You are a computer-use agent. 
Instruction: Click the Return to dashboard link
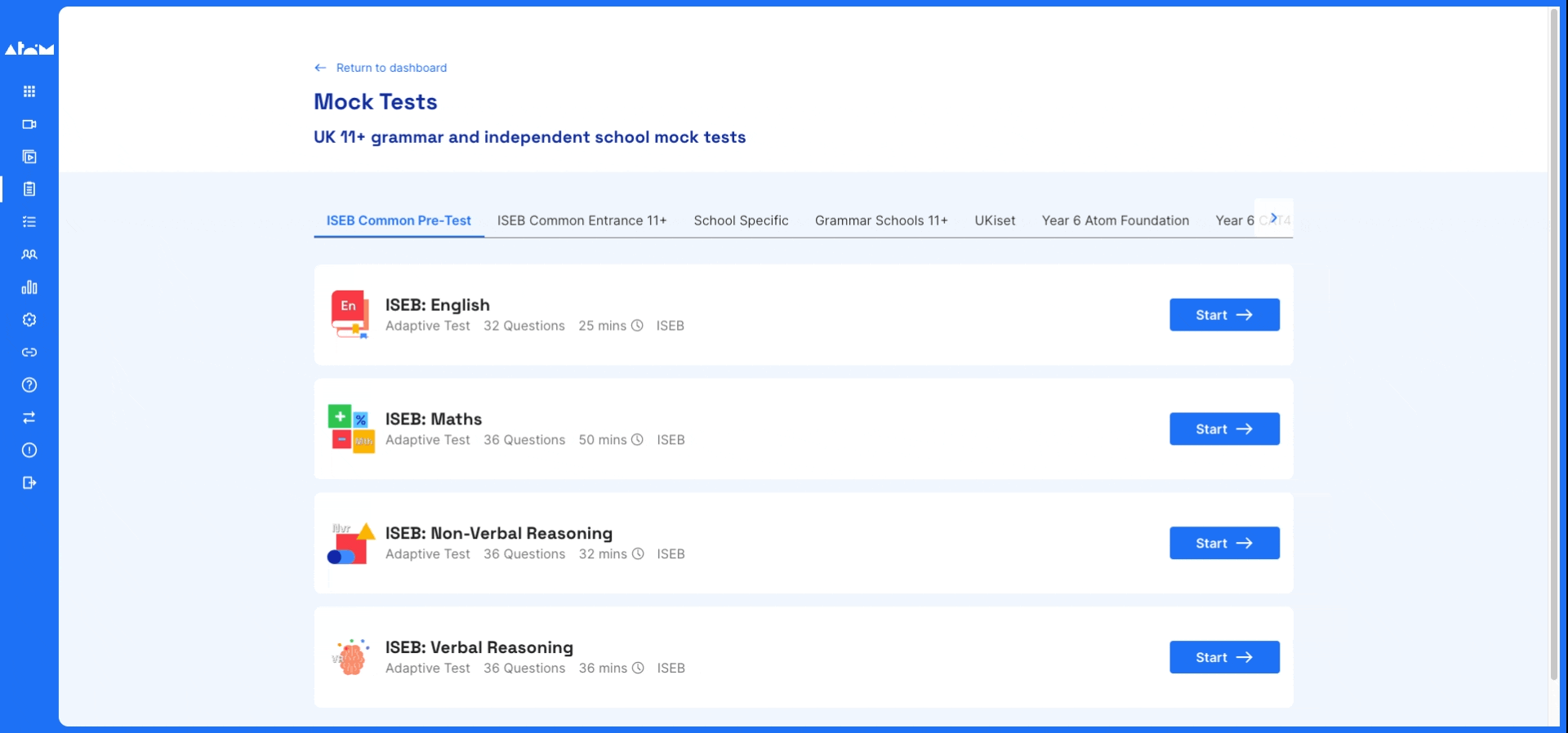point(391,68)
